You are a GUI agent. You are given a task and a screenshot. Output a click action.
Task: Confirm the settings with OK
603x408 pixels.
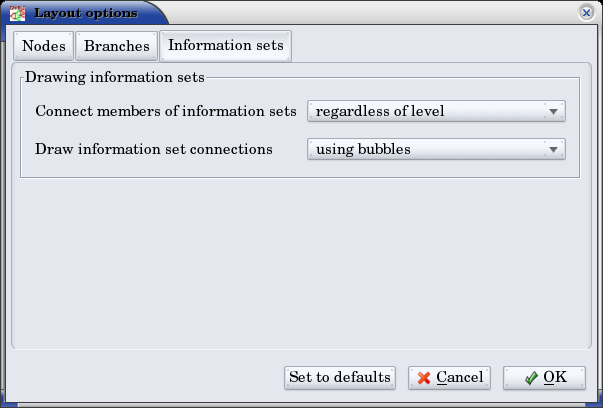click(x=544, y=378)
